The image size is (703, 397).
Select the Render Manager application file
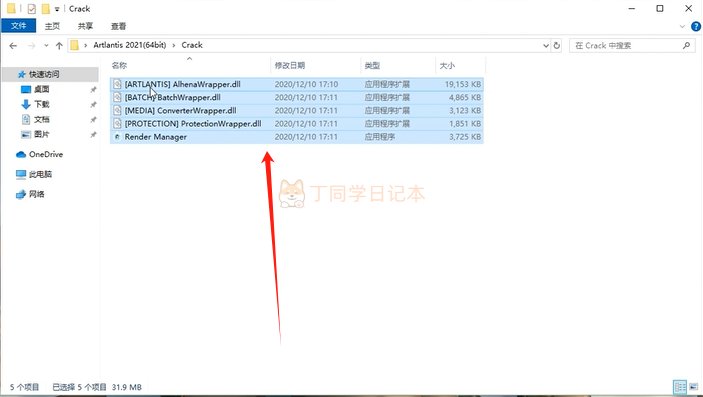(156, 137)
